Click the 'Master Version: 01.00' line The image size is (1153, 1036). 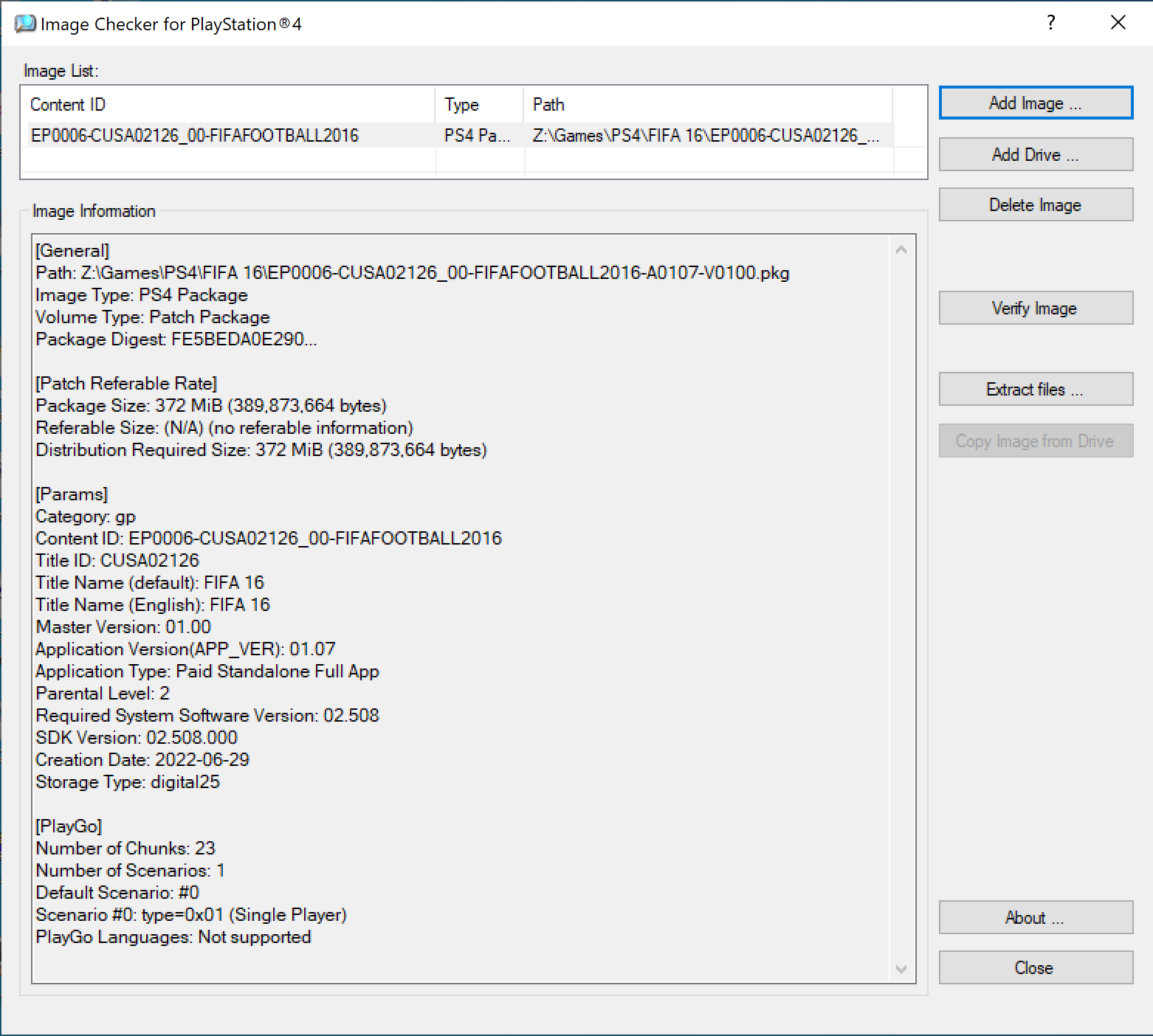click(123, 627)
